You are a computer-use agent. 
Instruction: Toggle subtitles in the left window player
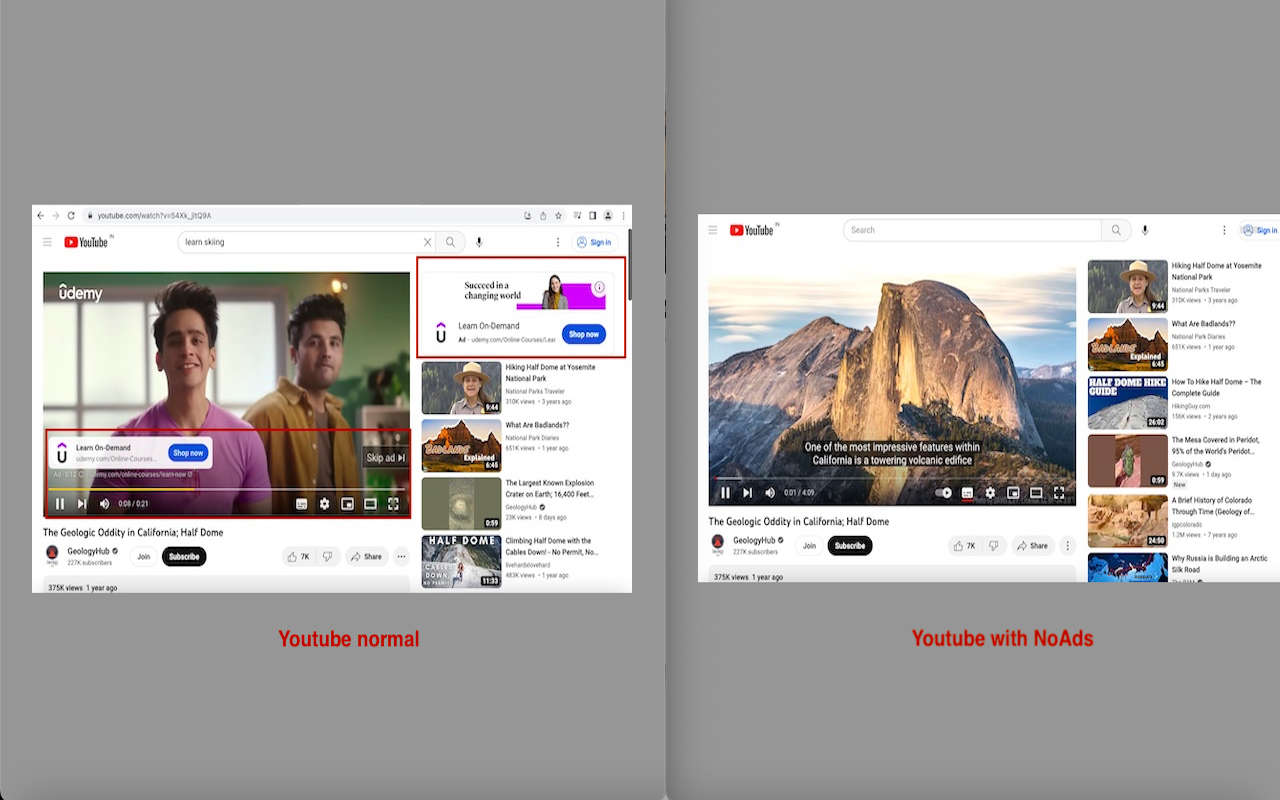click(301, 504)
